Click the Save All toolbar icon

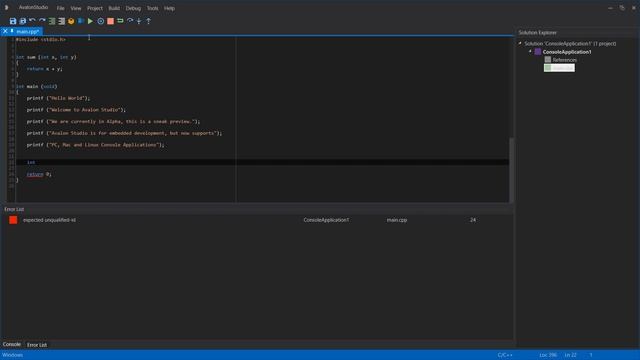pyautogui.click(x=23, y=21)
